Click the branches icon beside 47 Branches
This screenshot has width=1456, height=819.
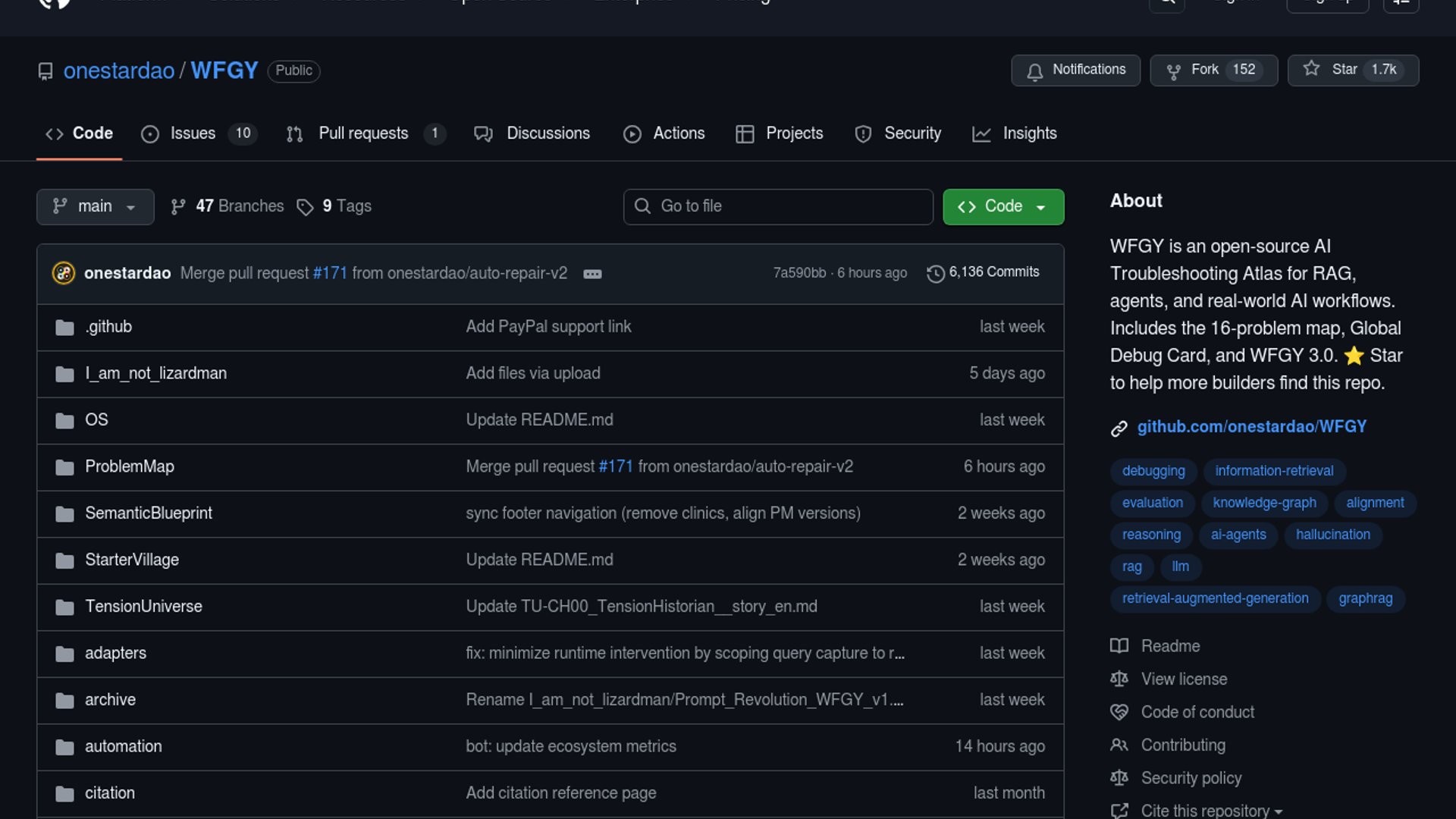click(x=178, y=207)
